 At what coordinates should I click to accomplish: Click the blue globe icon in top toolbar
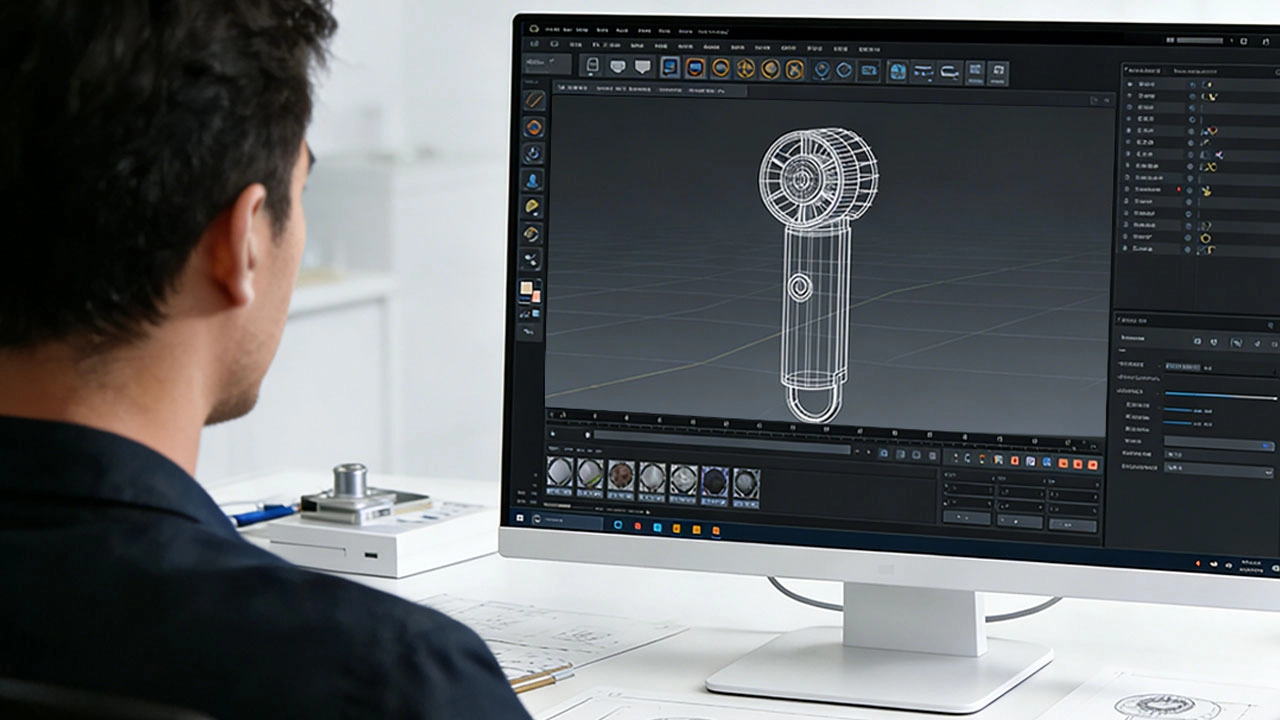897,71
